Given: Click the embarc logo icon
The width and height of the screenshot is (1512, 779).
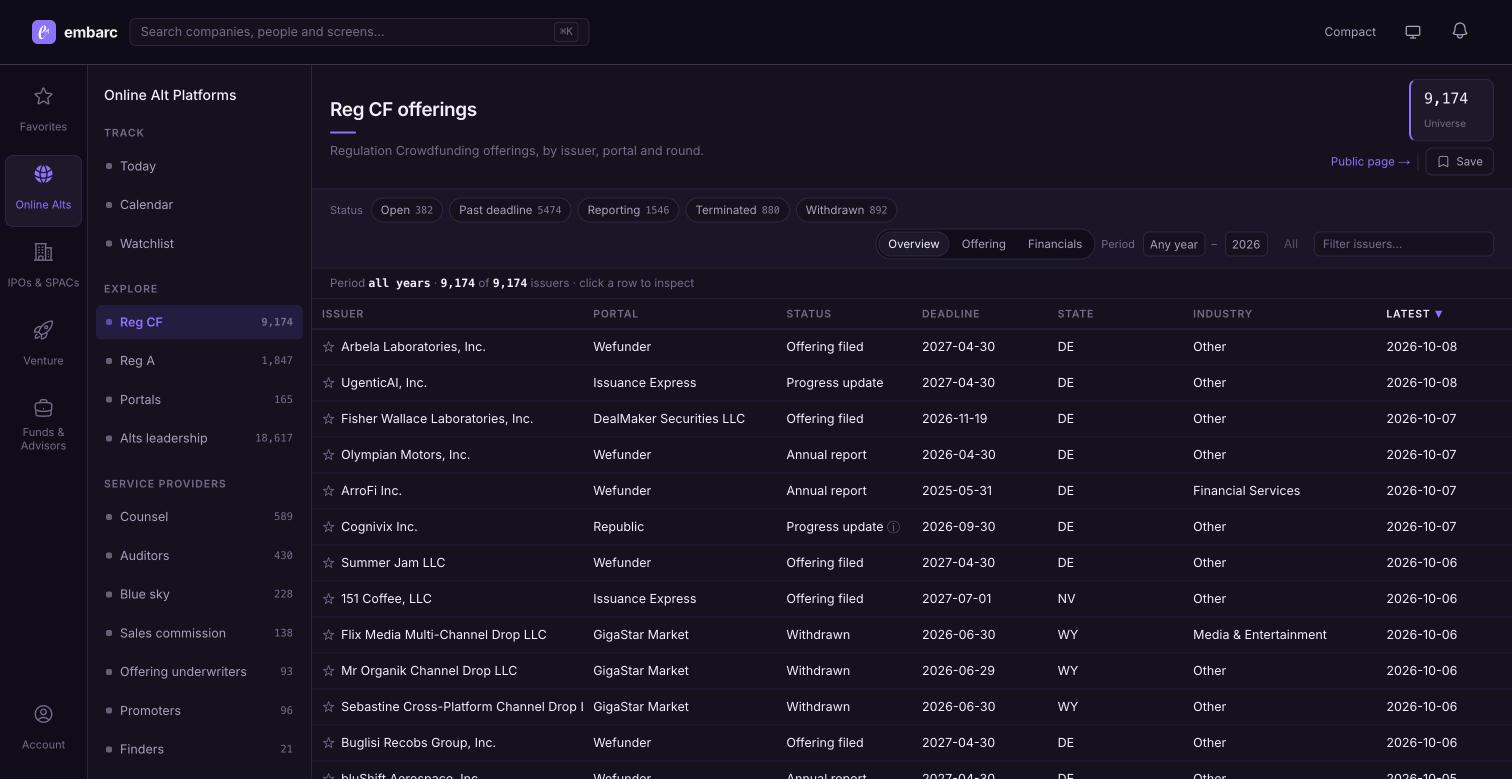Looking at the screenshot, I should tap(44, 32).
